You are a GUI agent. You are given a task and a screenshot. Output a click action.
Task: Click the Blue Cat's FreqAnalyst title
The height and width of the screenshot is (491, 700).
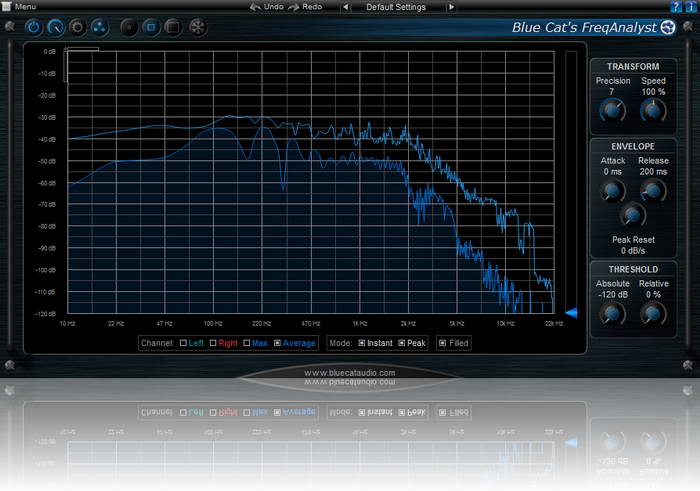pyautogui.click(x=584, y=27)
